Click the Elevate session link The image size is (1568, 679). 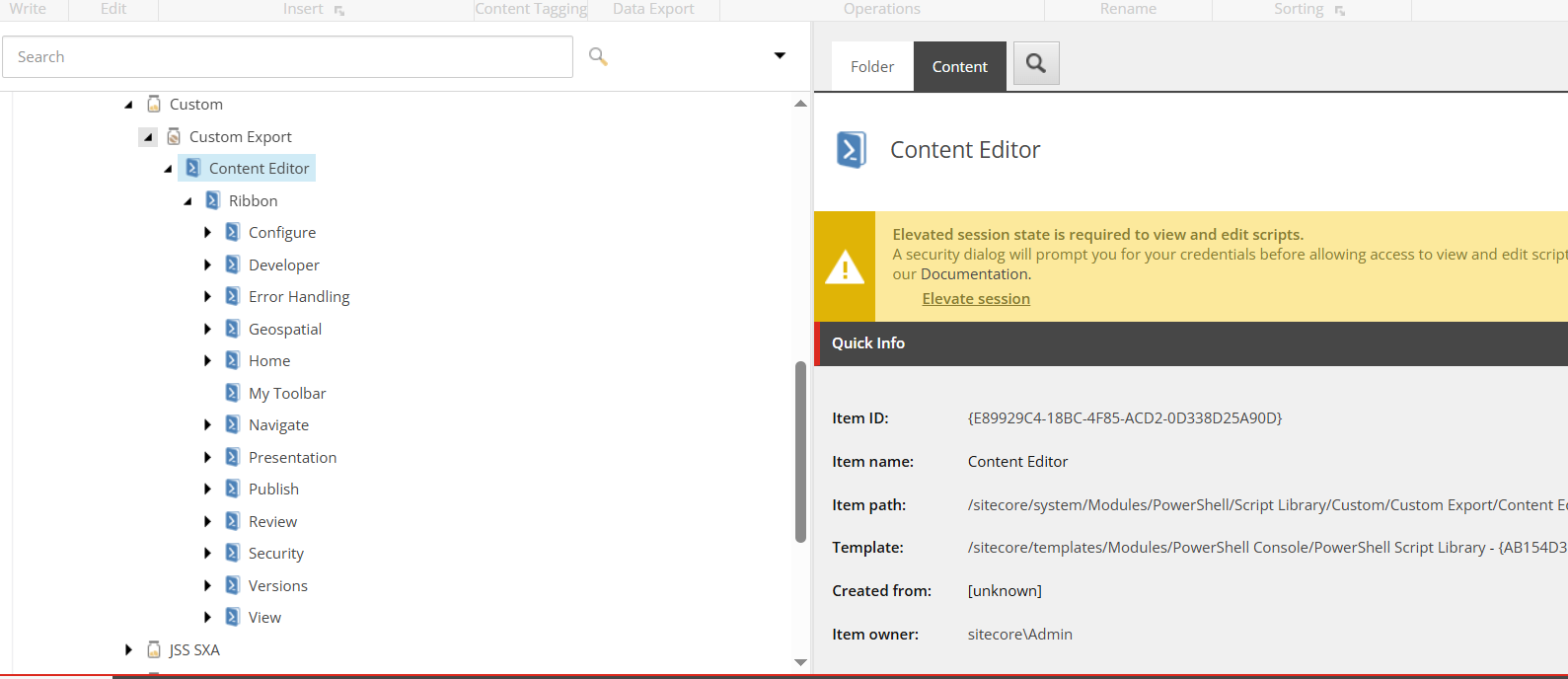tap(976, 299)
